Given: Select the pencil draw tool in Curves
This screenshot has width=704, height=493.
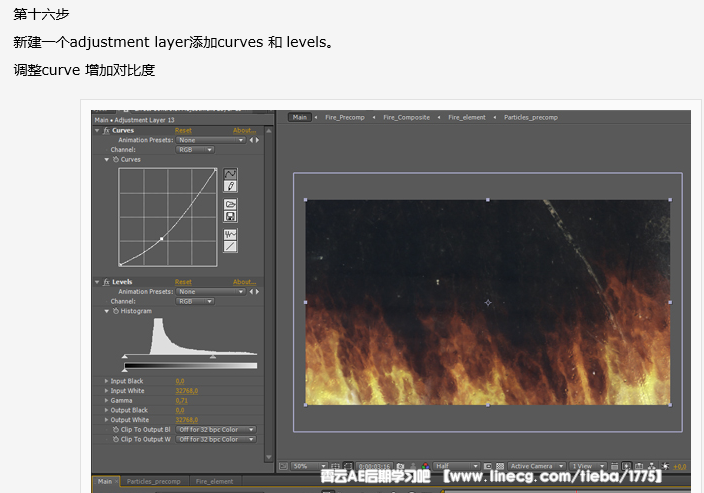Looking at the screenshot, I should point(230,186).
